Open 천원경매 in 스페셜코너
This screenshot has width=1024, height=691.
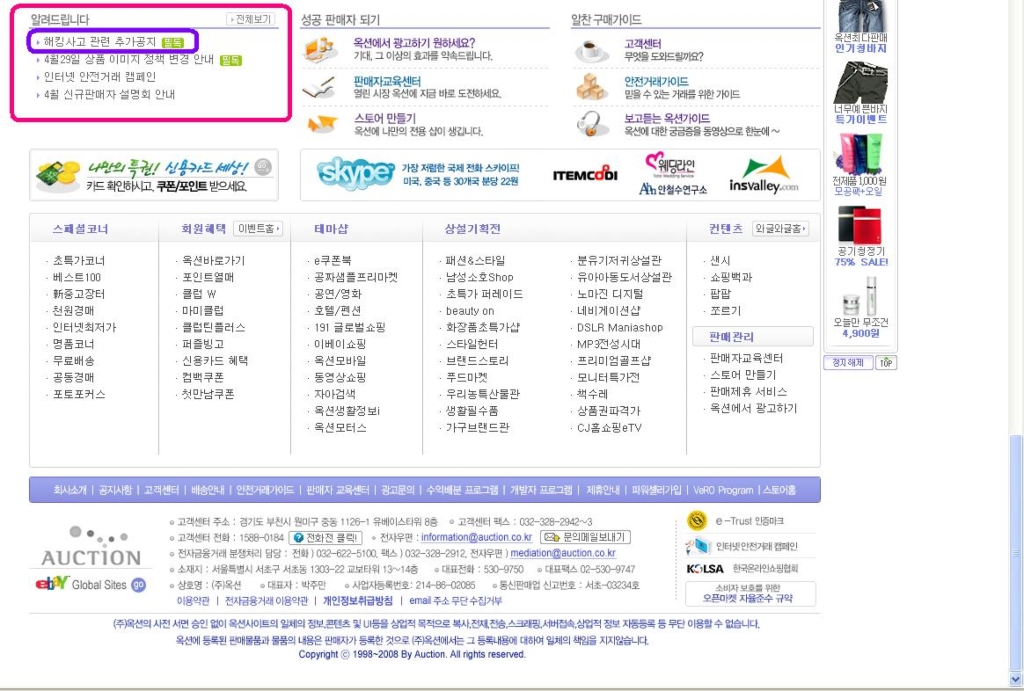tap(73, 311)
